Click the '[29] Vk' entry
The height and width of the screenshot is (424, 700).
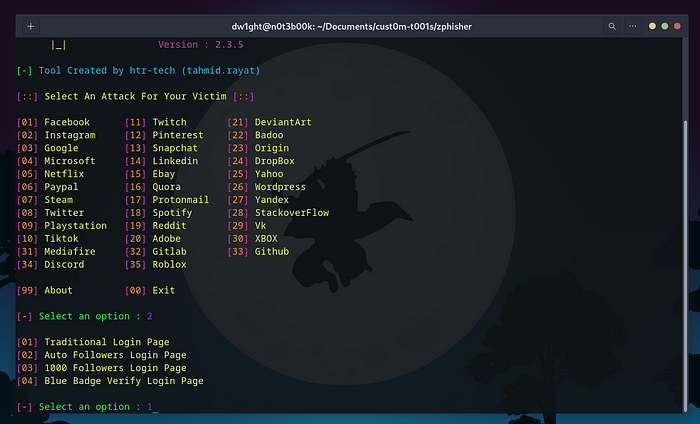(247, 226)
